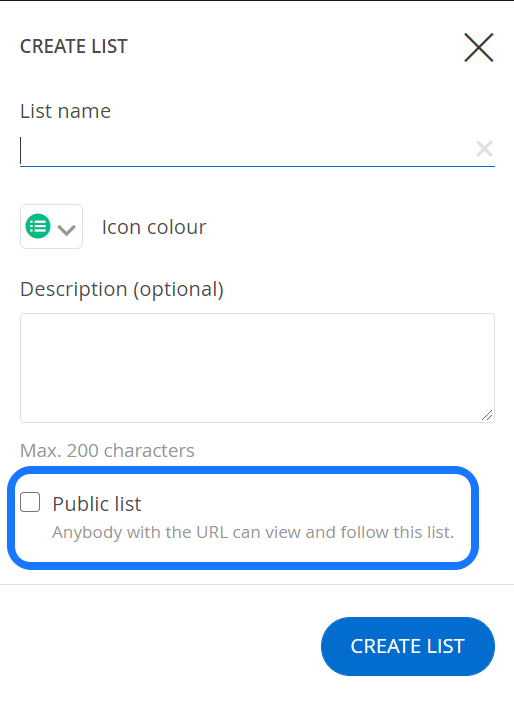Select the Icon colour label
This screenshot has height=703, width=514.
pyautogui.click(x=154, y=227)
